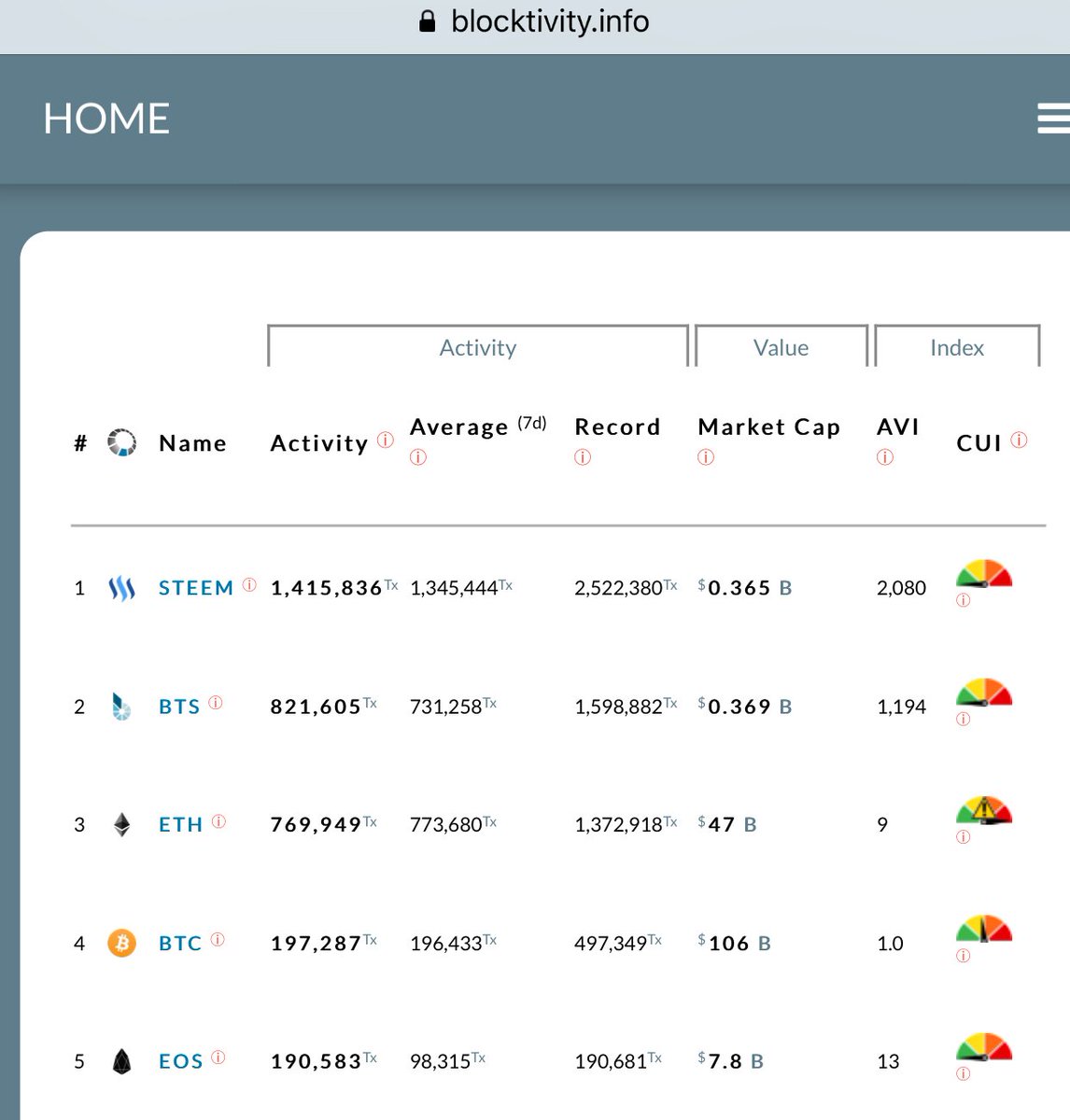1070x1120 pixels.
Task: Open the ETH link
Action: pos(181,825)
